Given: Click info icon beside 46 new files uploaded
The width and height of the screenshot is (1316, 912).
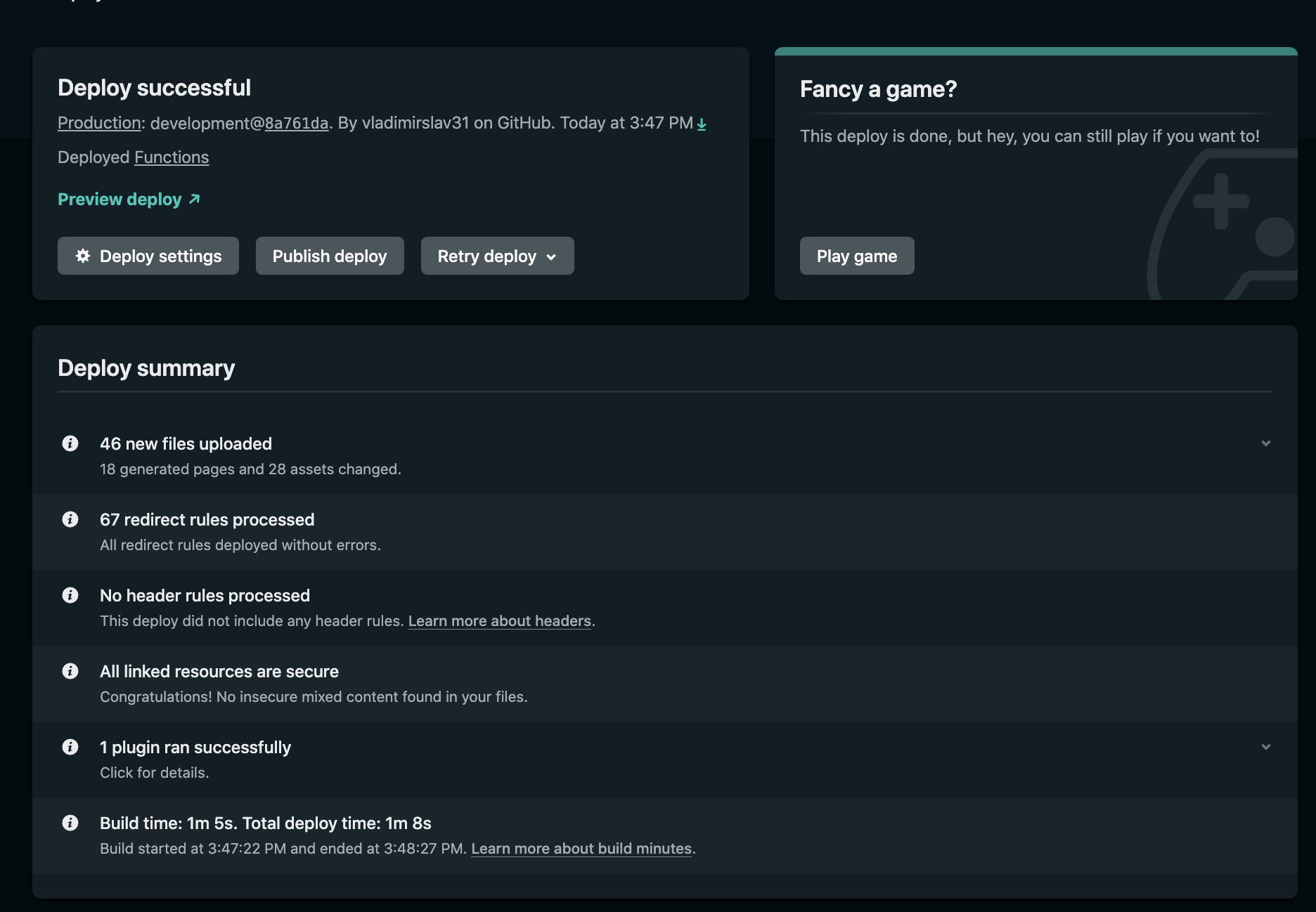Looking at the screenshot, I should pyautogui.click(x=70, y=443).
